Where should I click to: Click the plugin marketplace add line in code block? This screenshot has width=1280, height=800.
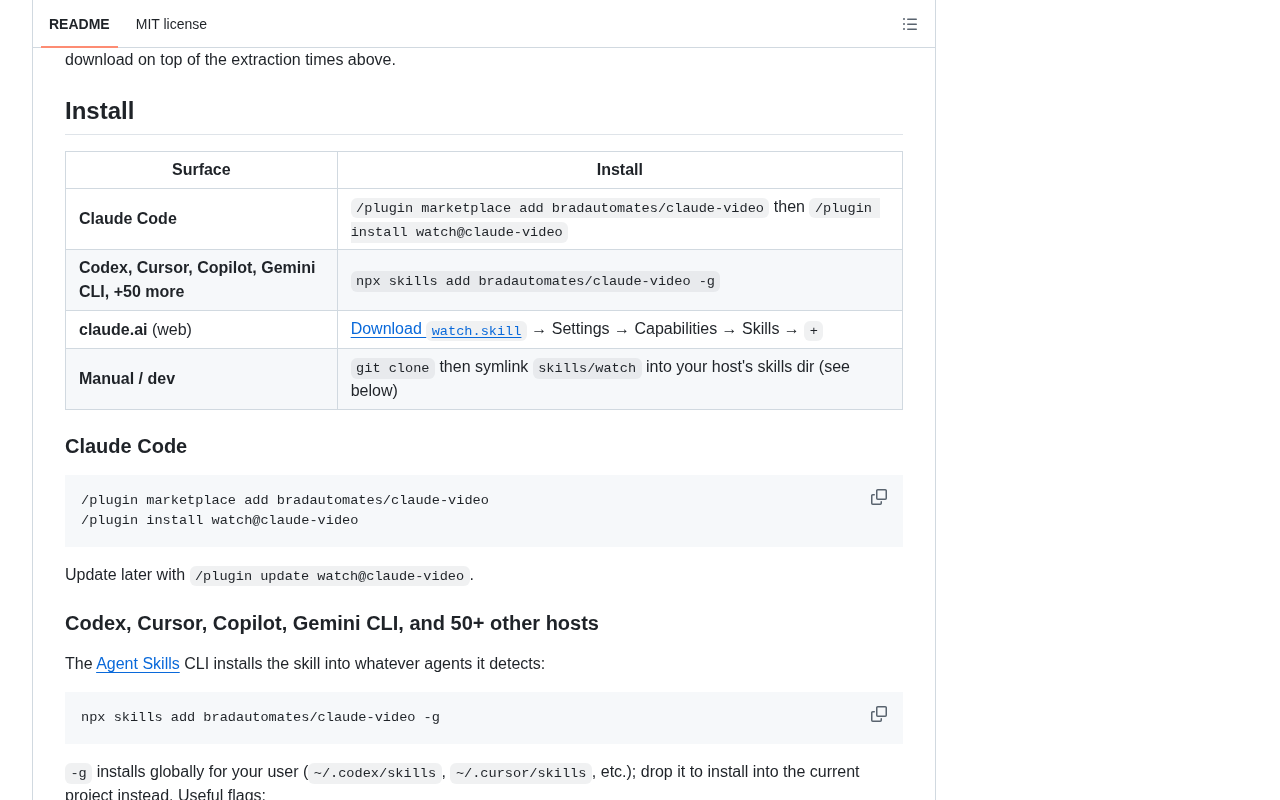pyautogui.click(x=285, y=501)
